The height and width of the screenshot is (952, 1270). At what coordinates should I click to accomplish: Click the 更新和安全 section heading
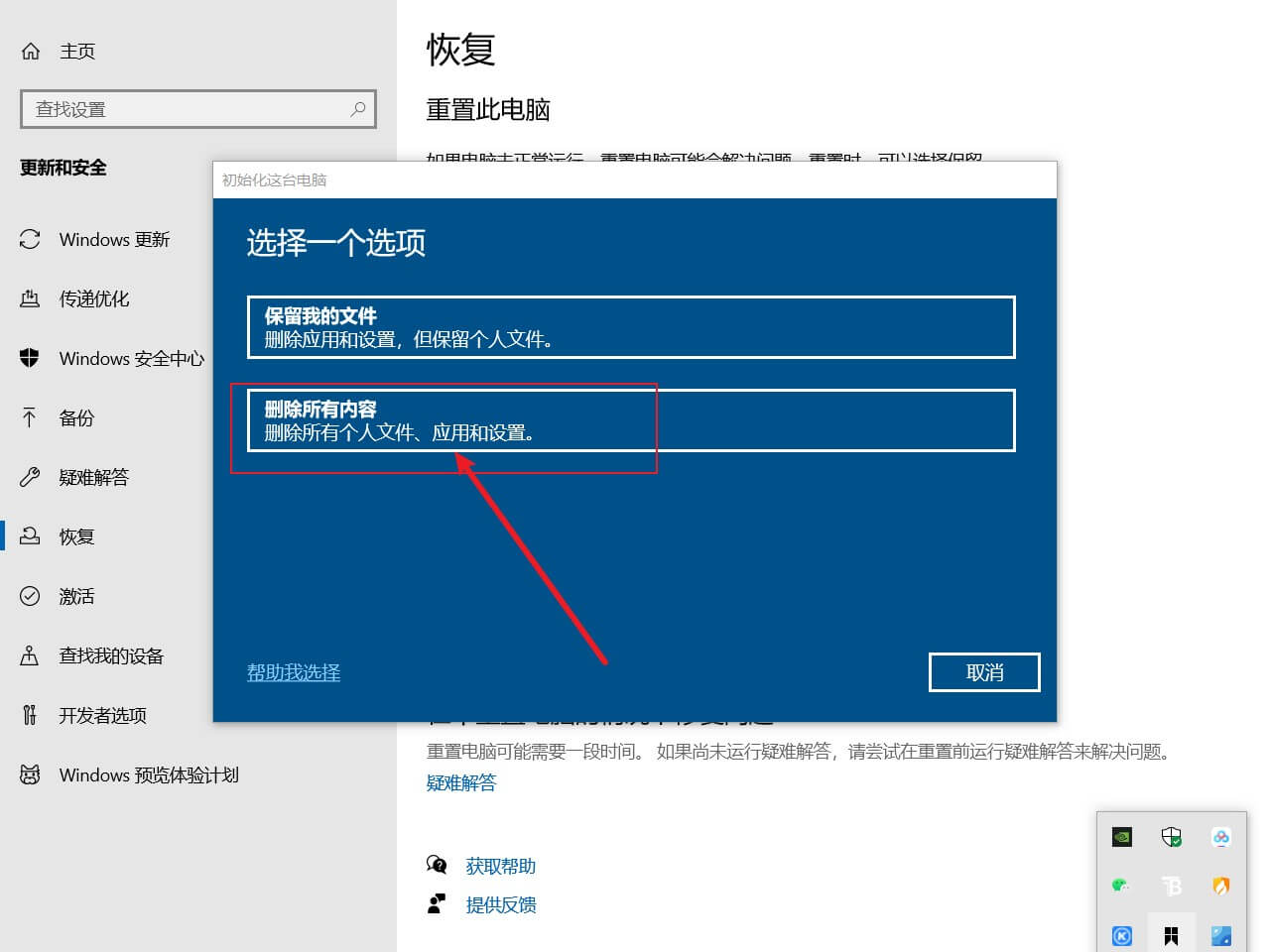point(63,168)
